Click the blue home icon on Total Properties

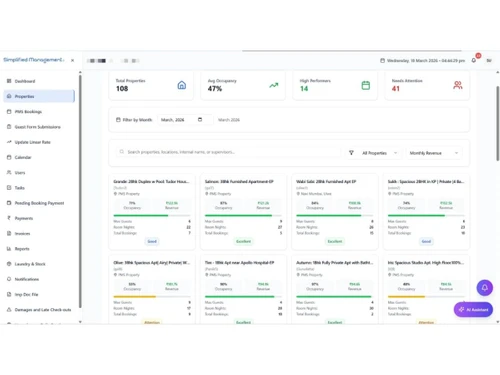[182, 85]
